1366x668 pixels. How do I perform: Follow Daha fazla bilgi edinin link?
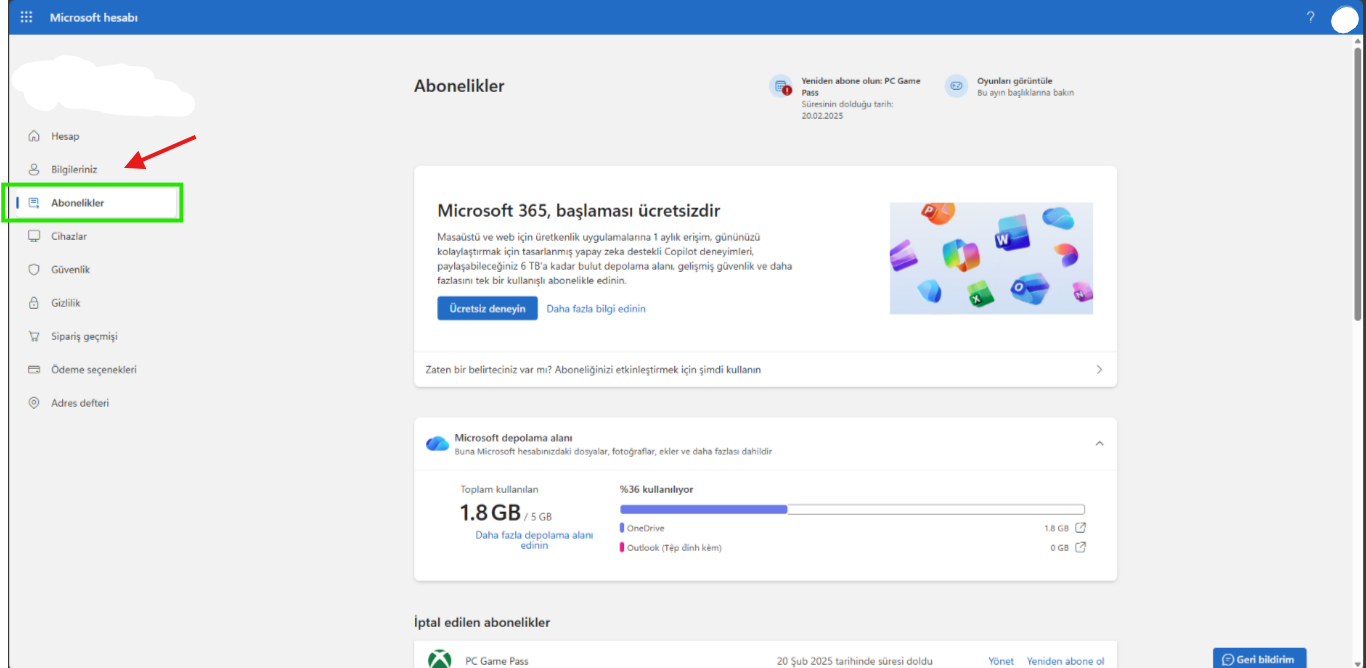596,309
